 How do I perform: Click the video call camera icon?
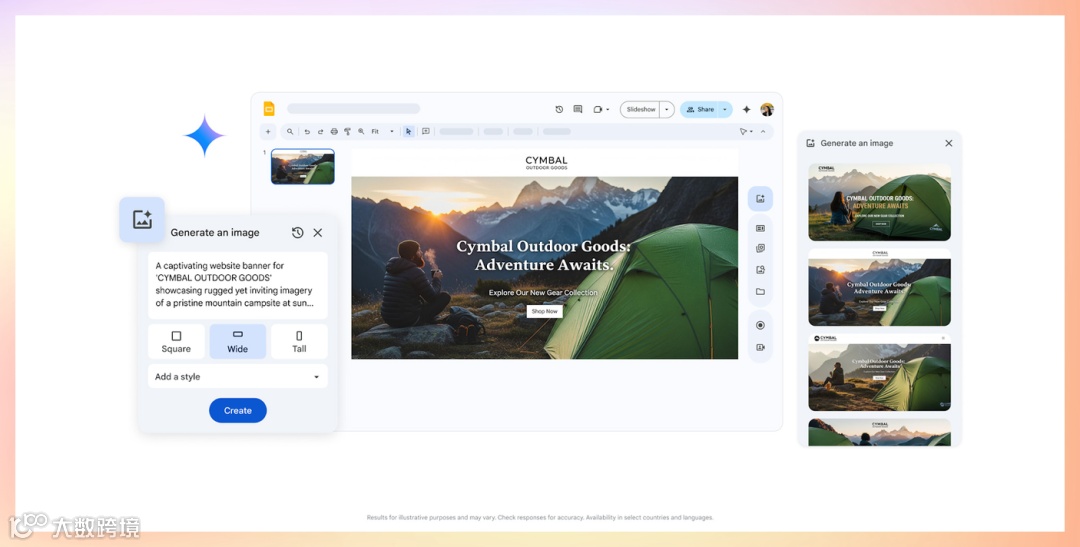[x=598, y=110]
